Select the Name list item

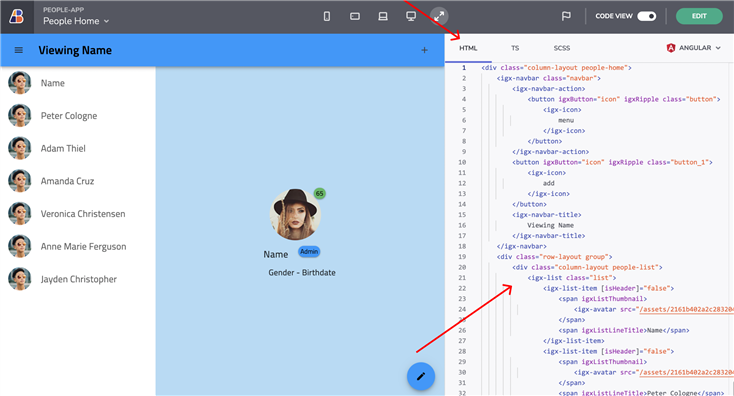click(78, 83)
